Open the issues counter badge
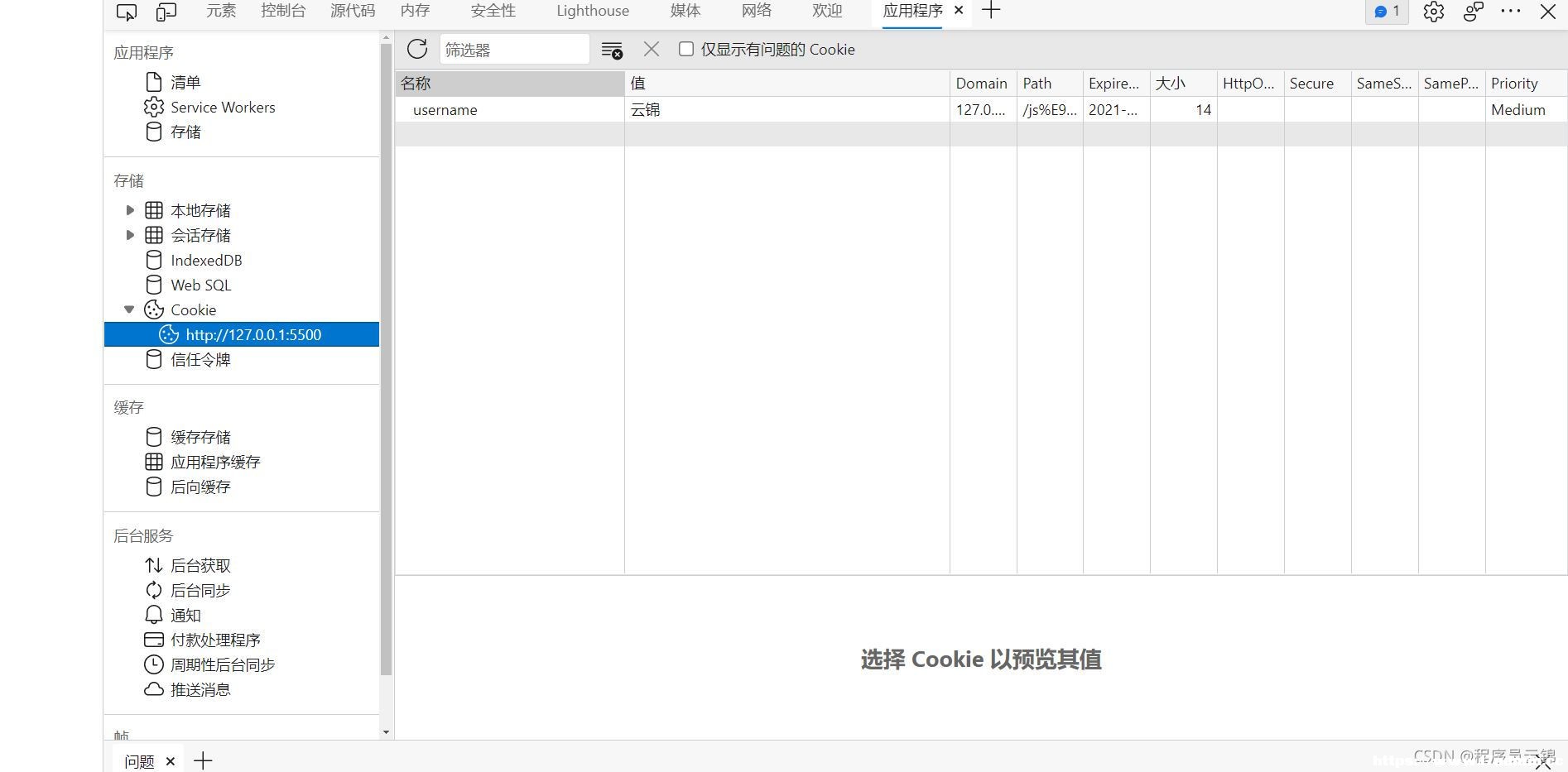Viewport: 1568px width, 772px height. [x=1387, y=12]
